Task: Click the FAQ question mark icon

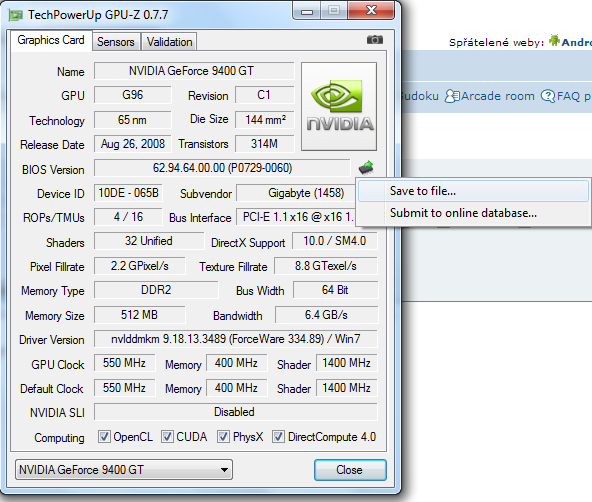Action: pos(548,96)
